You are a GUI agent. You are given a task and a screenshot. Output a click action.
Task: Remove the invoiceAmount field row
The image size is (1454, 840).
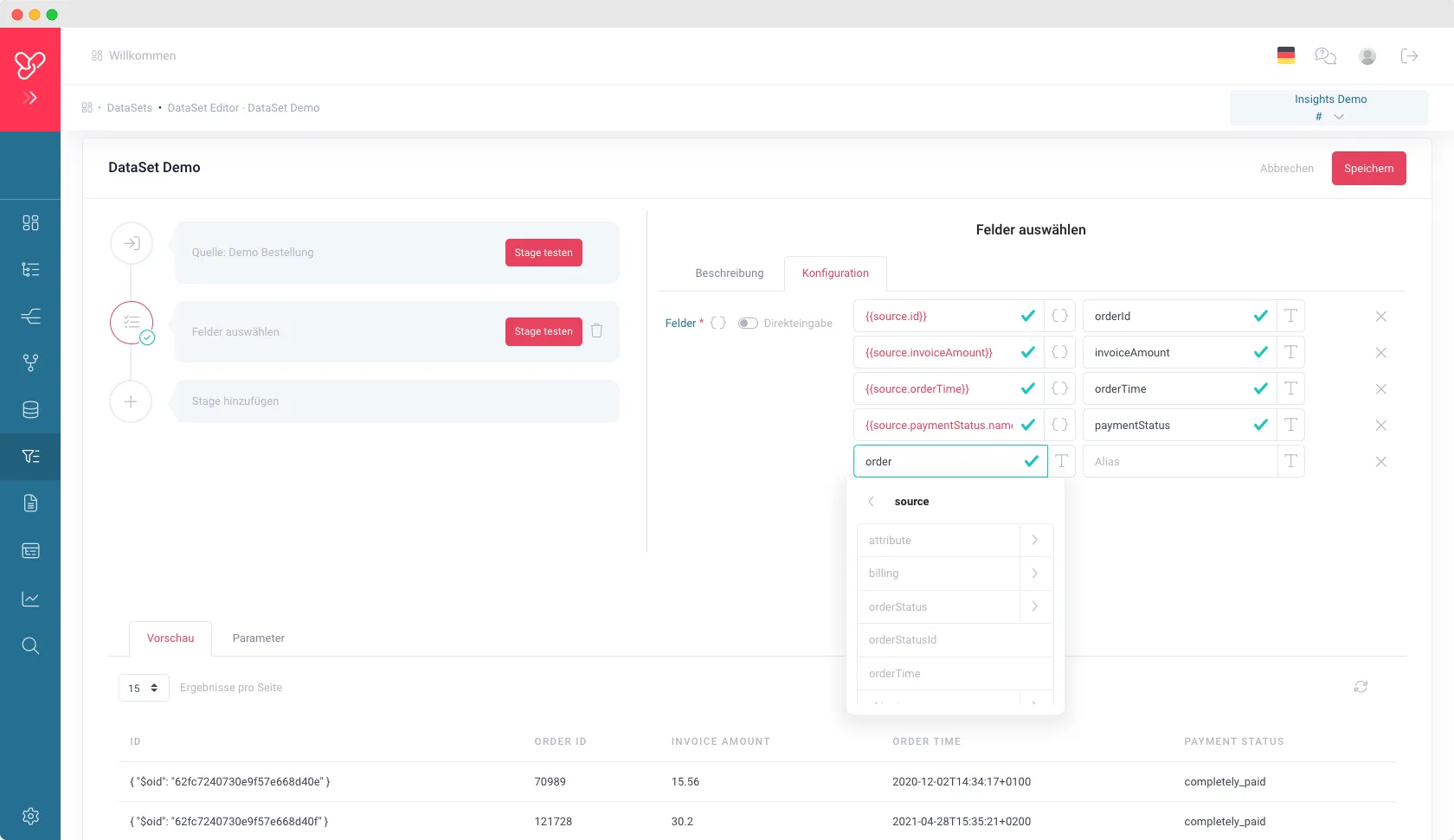[x=1381, y=353]
